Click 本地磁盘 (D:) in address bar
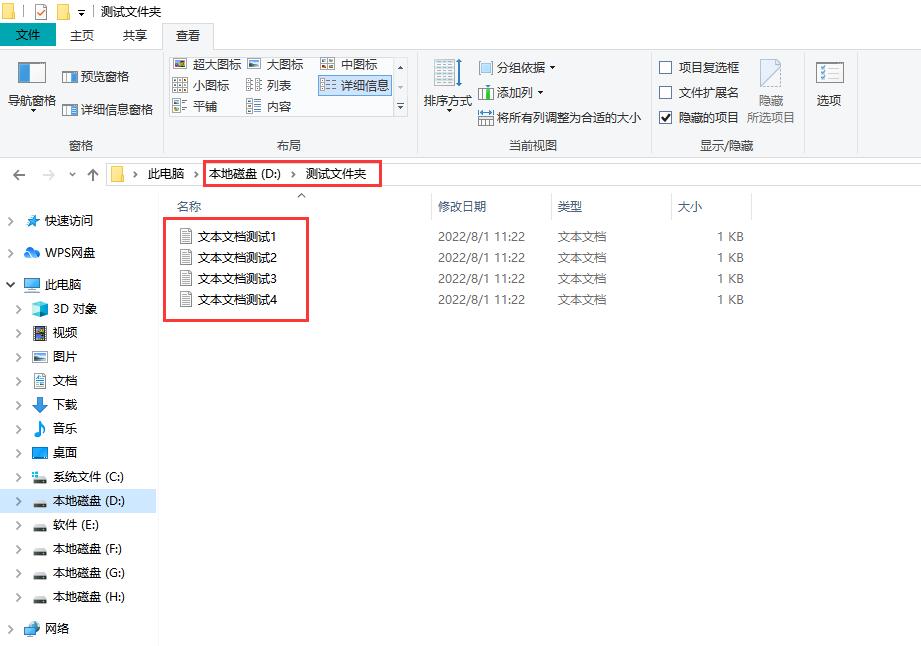 (x=245, y=174)
